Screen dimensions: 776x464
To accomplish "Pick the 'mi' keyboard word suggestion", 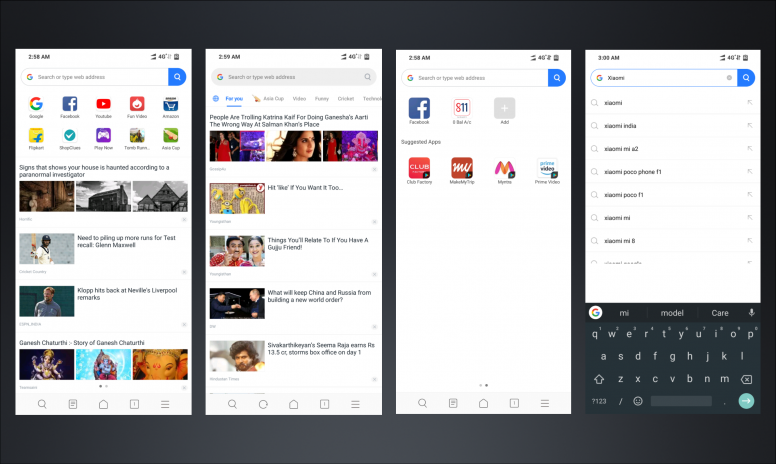I will coord(624,313).
